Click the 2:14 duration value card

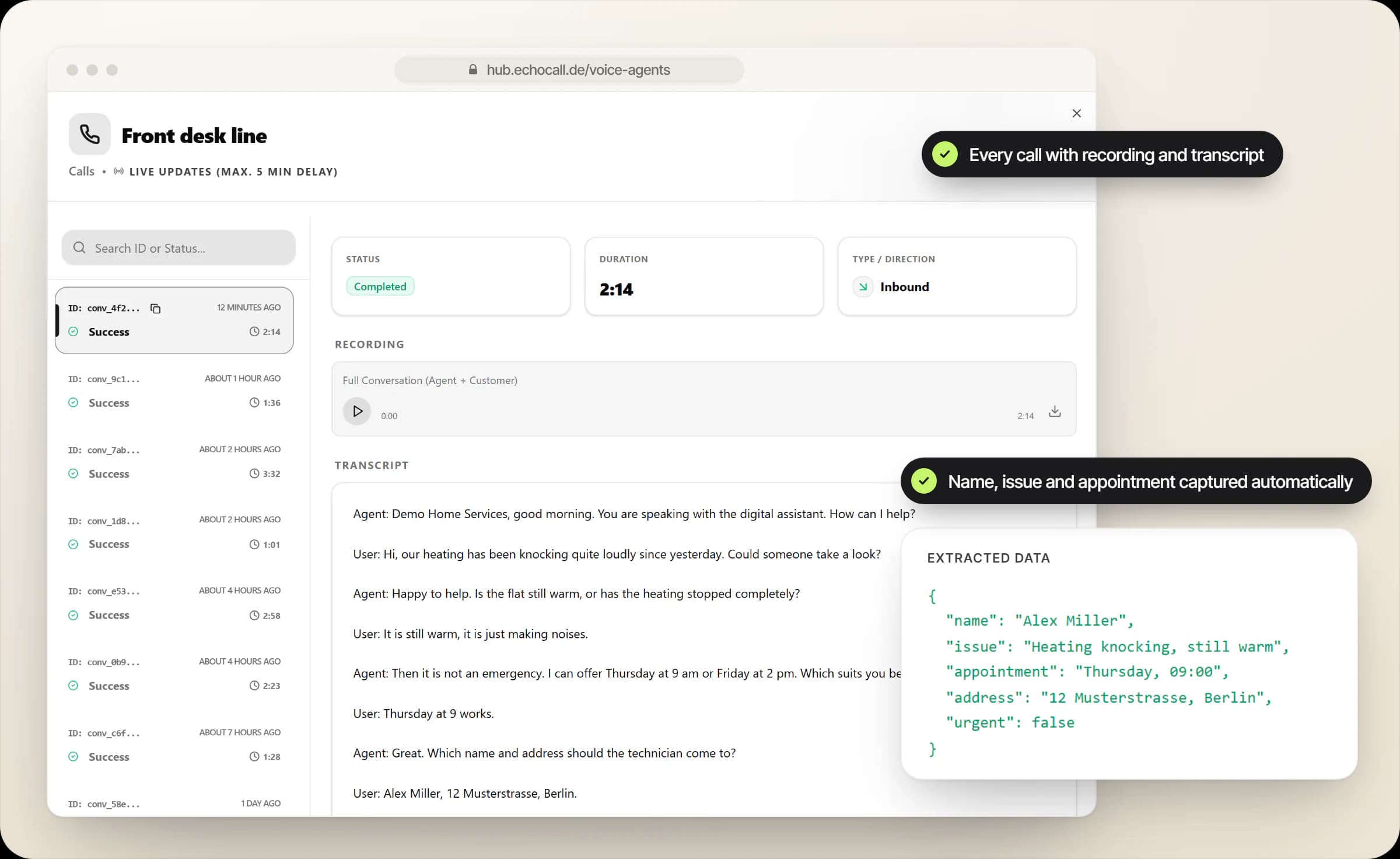tap(704, 277)
